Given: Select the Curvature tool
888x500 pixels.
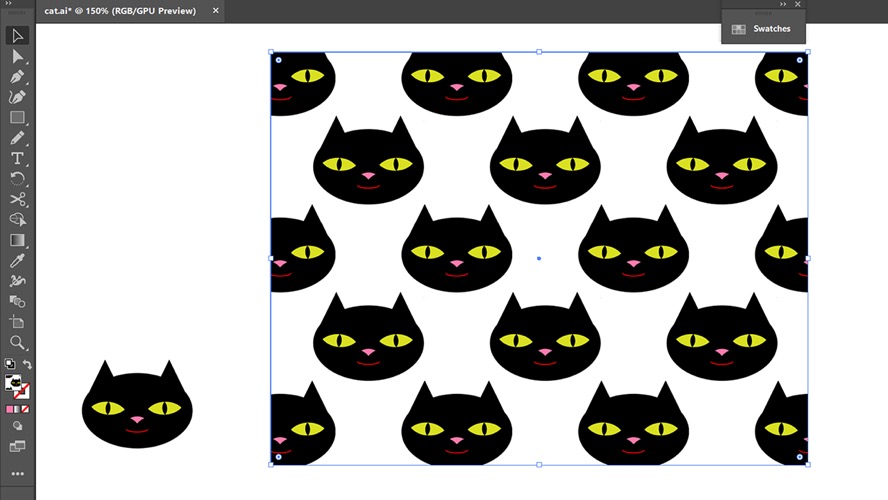Looking at the screenshot, I should pyautogui.click(x=18, y=97).
